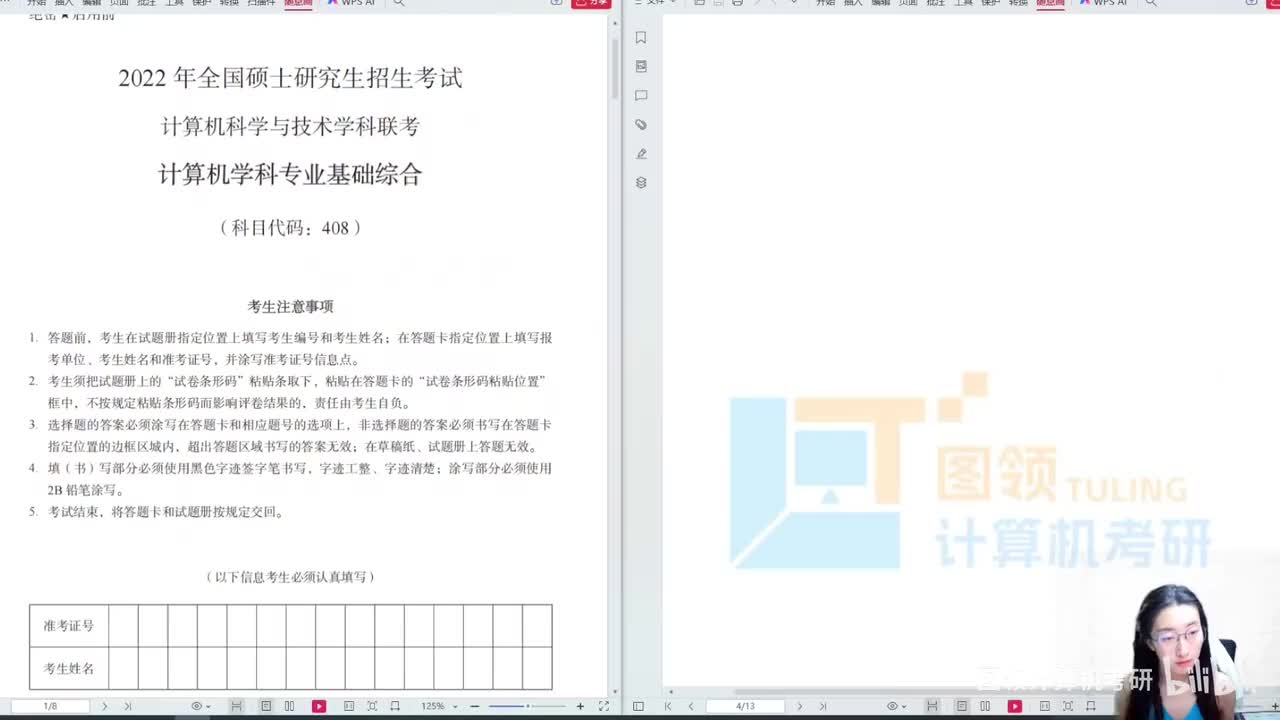Click the exam title 2022年全国硕士研究生招生考试
The width and height of the screenshot is (1280, 720).
[x=290, y=78]
